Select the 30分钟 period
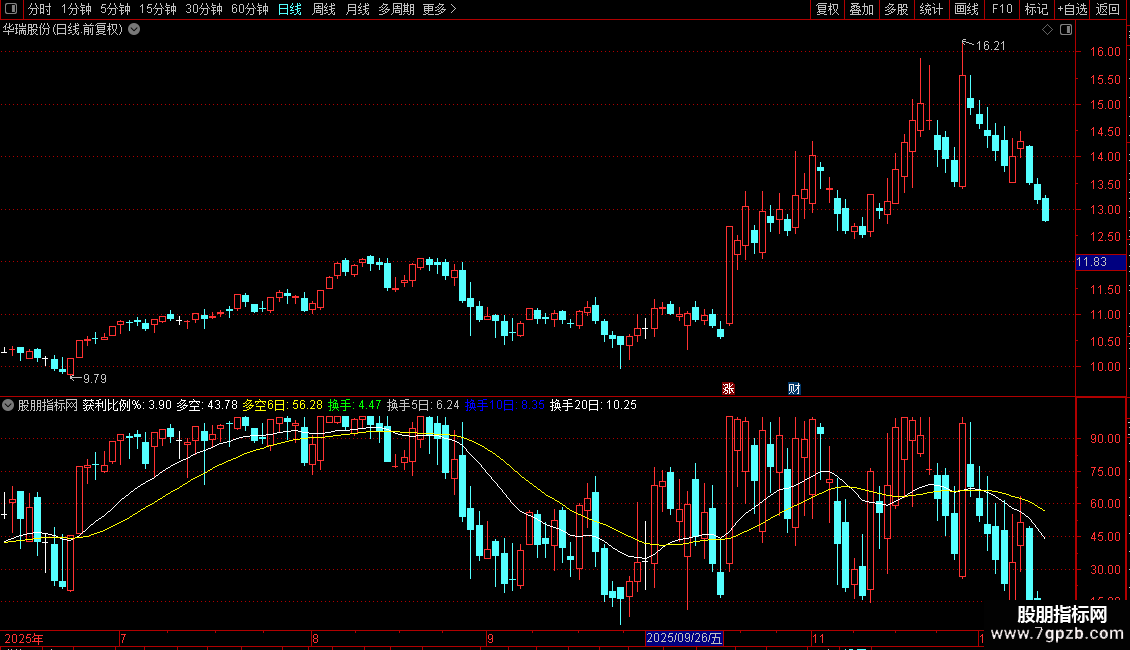1130x650 pixels. pyautogui.click(x=204, y=9)
